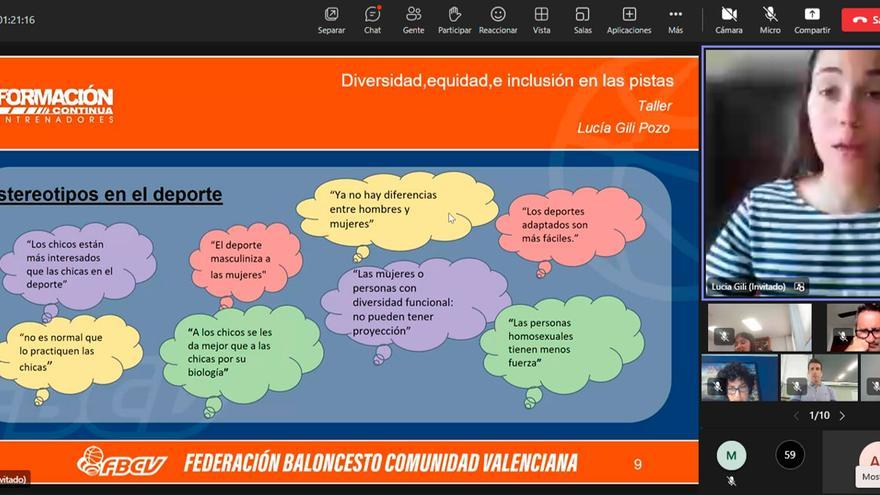Click the 'stereotipos en el deporte' heading
The image size is (880, 495).
[x=111, y=194]
